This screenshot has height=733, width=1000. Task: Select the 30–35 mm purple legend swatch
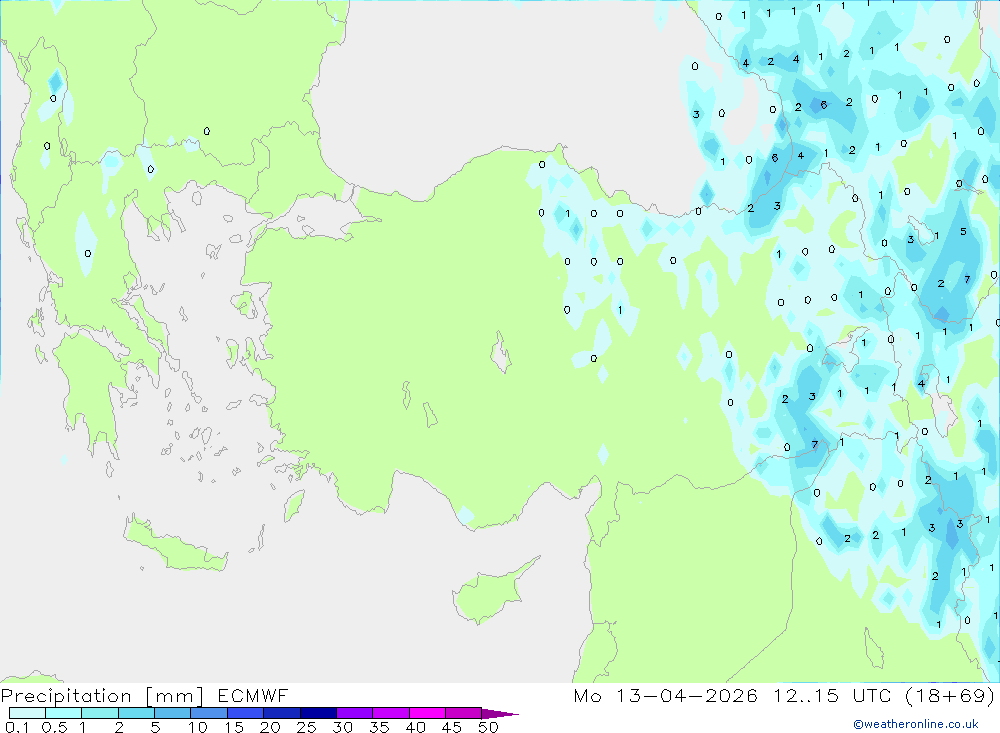[355, 713]
